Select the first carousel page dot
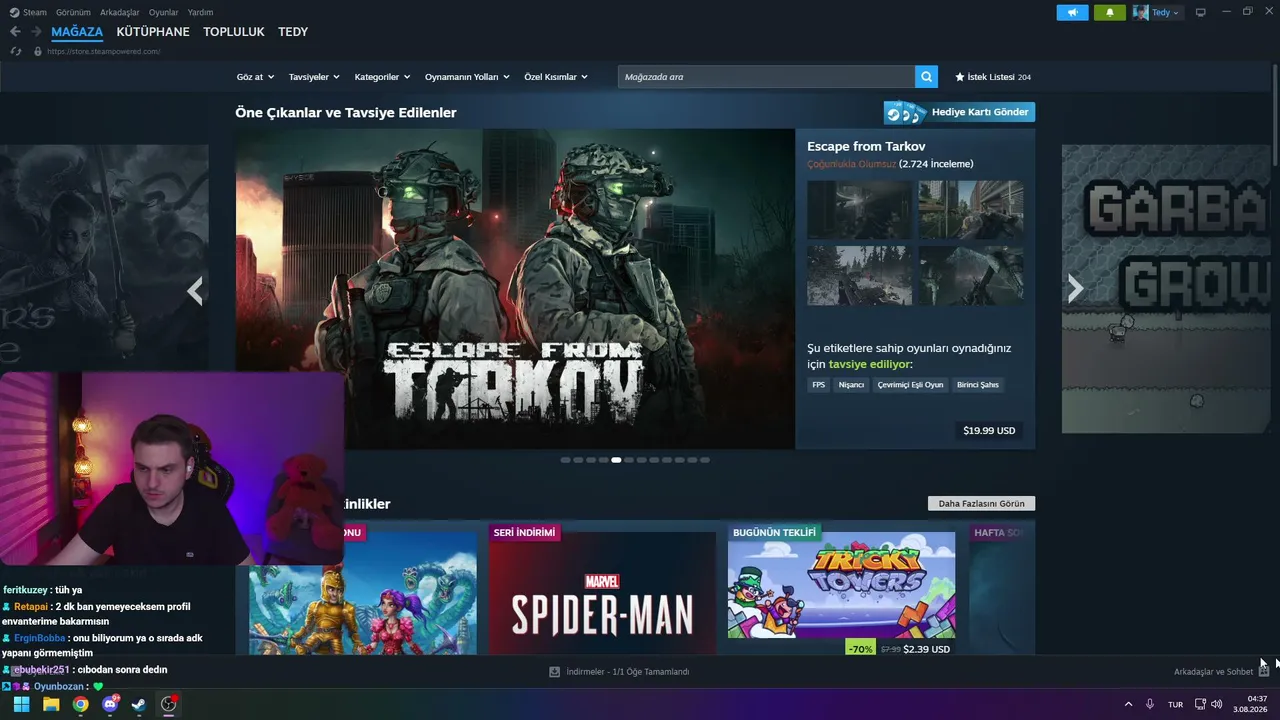1280x720 pixels. coord(565,460)
